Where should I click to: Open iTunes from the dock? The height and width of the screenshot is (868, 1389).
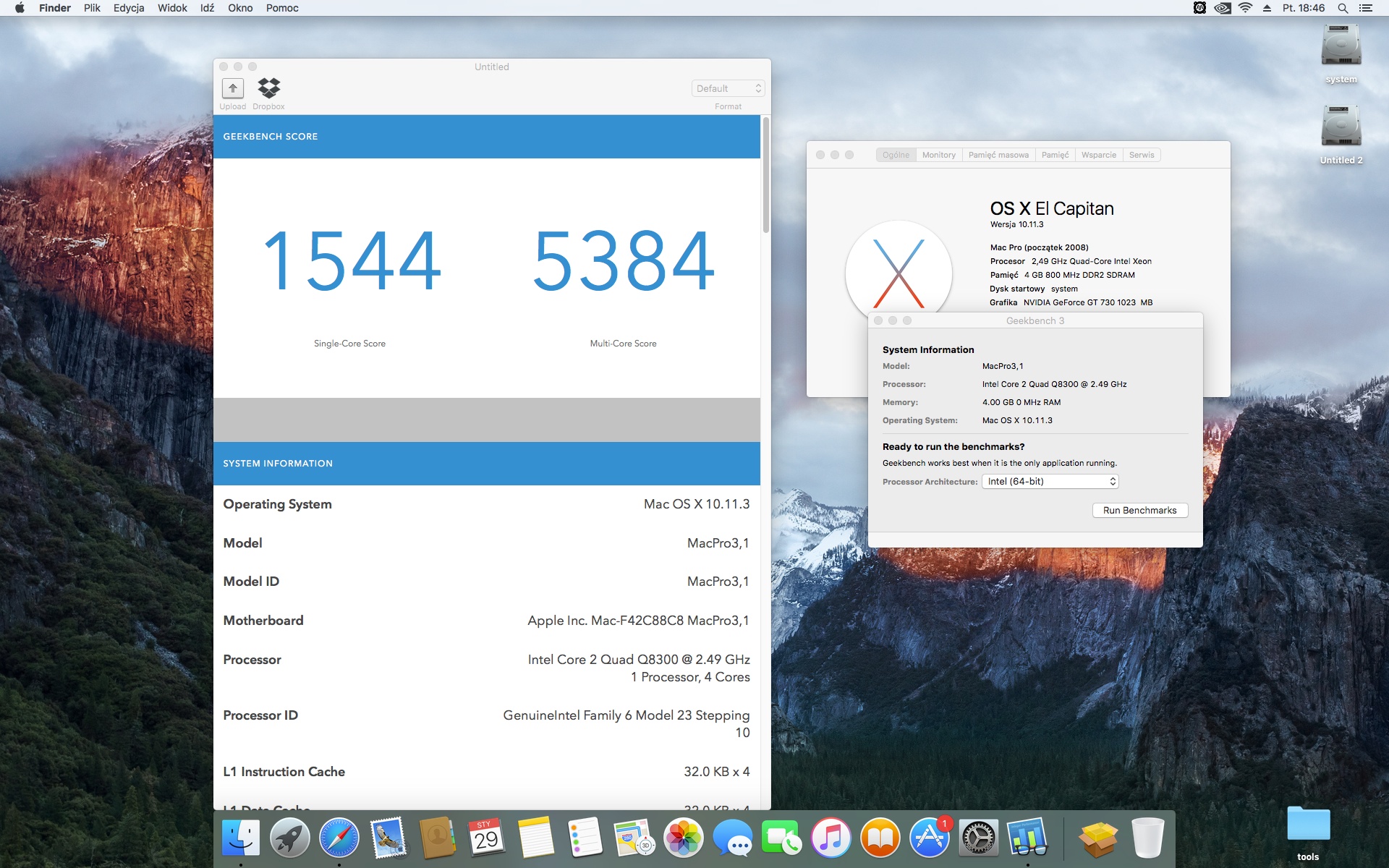(831, 838)
